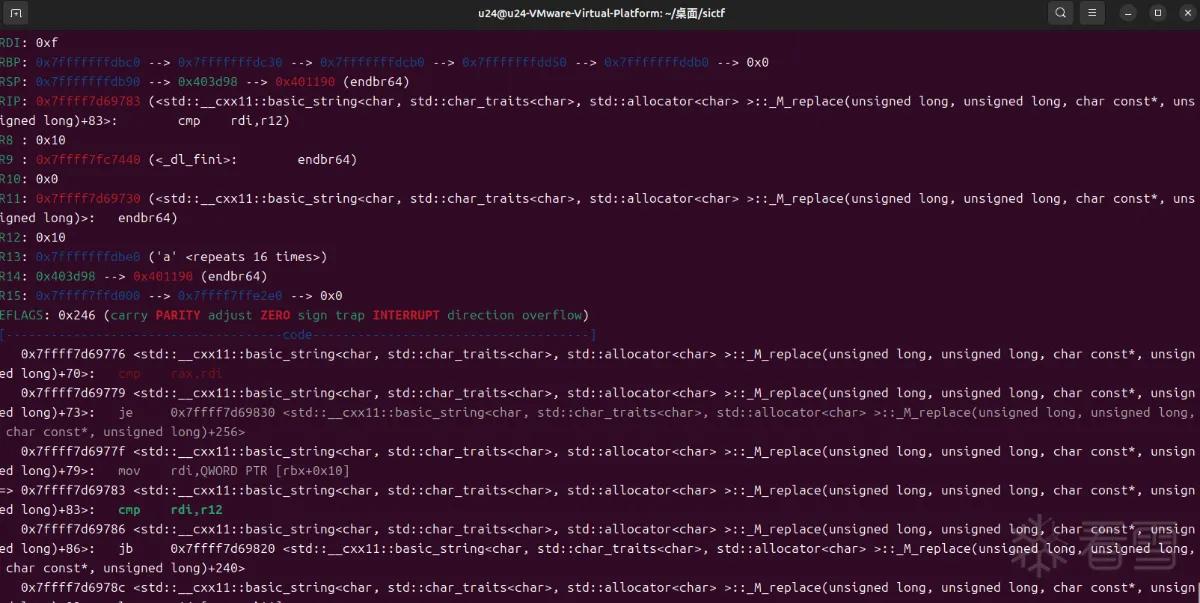The image size is (1200, 603).
Task: Click the current instruction cmp rdi,r12
Action: click(170, 510)
